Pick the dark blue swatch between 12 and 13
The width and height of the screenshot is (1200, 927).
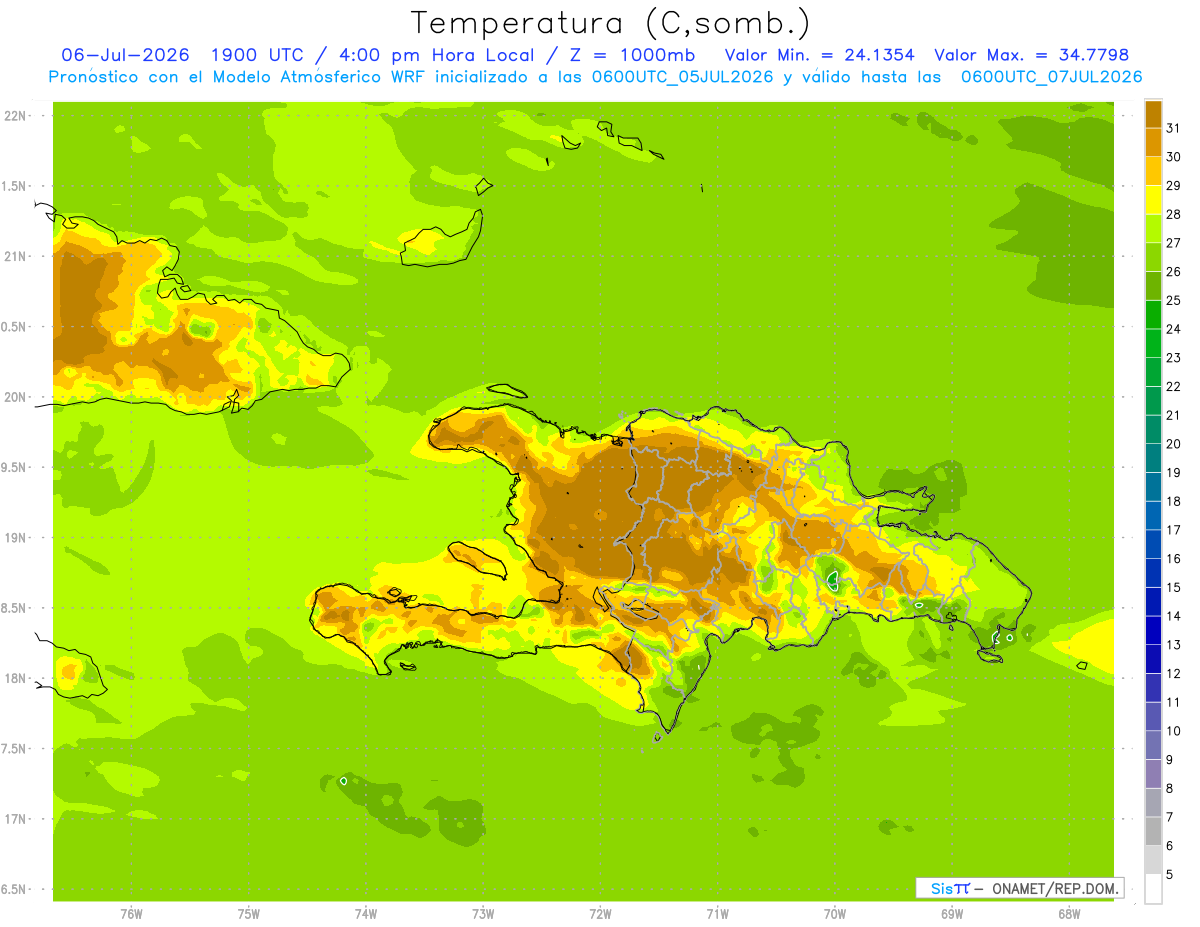(1153, 659)
